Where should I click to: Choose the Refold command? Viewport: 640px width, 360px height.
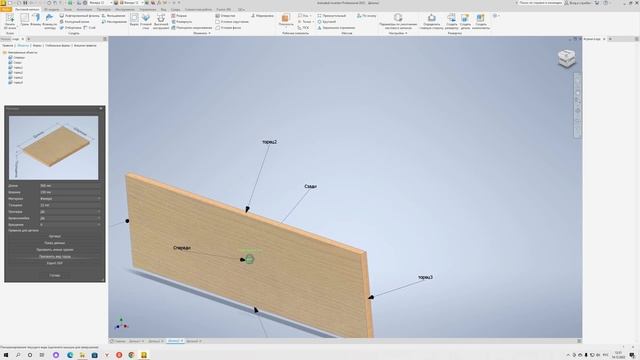(x=191, y=28)
